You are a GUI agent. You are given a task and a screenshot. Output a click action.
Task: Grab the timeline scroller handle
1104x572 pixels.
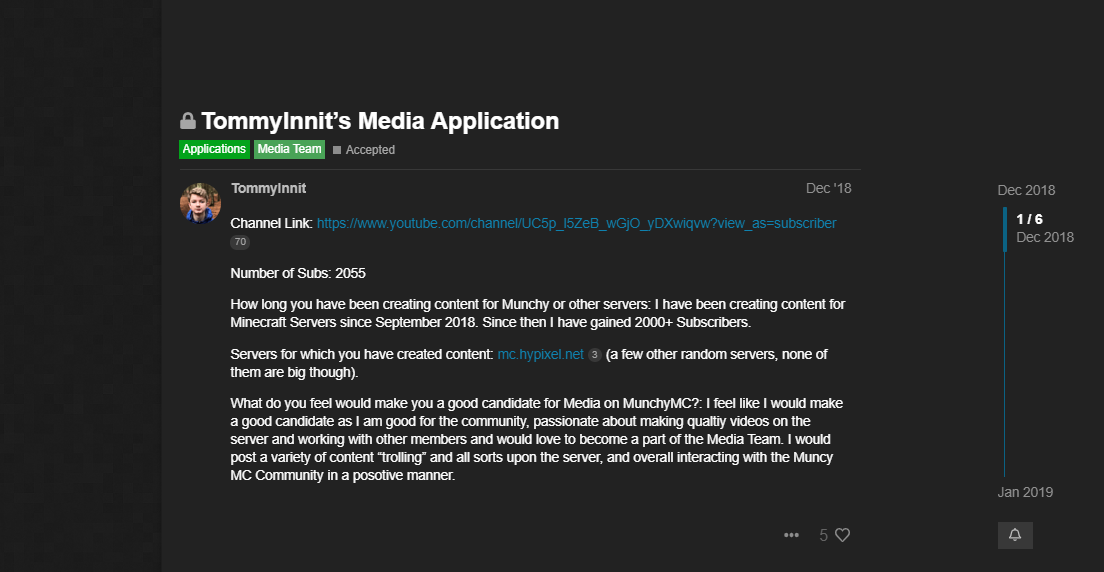click(1005, 230)
